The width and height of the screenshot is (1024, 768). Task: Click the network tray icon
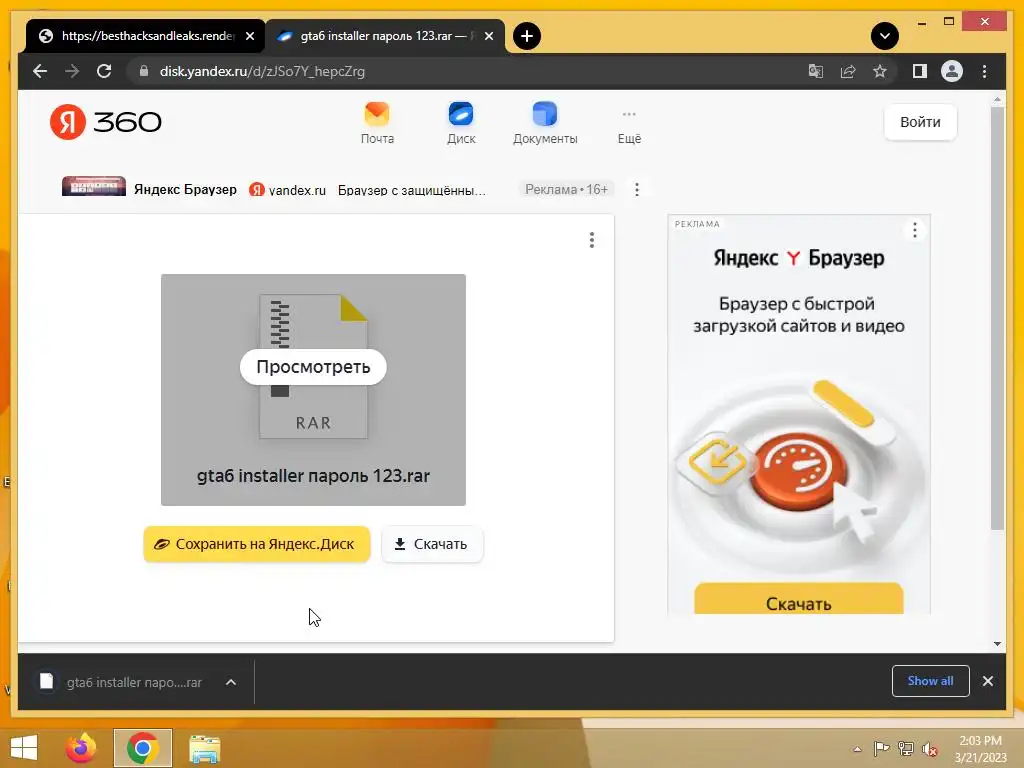click(906, 749)
